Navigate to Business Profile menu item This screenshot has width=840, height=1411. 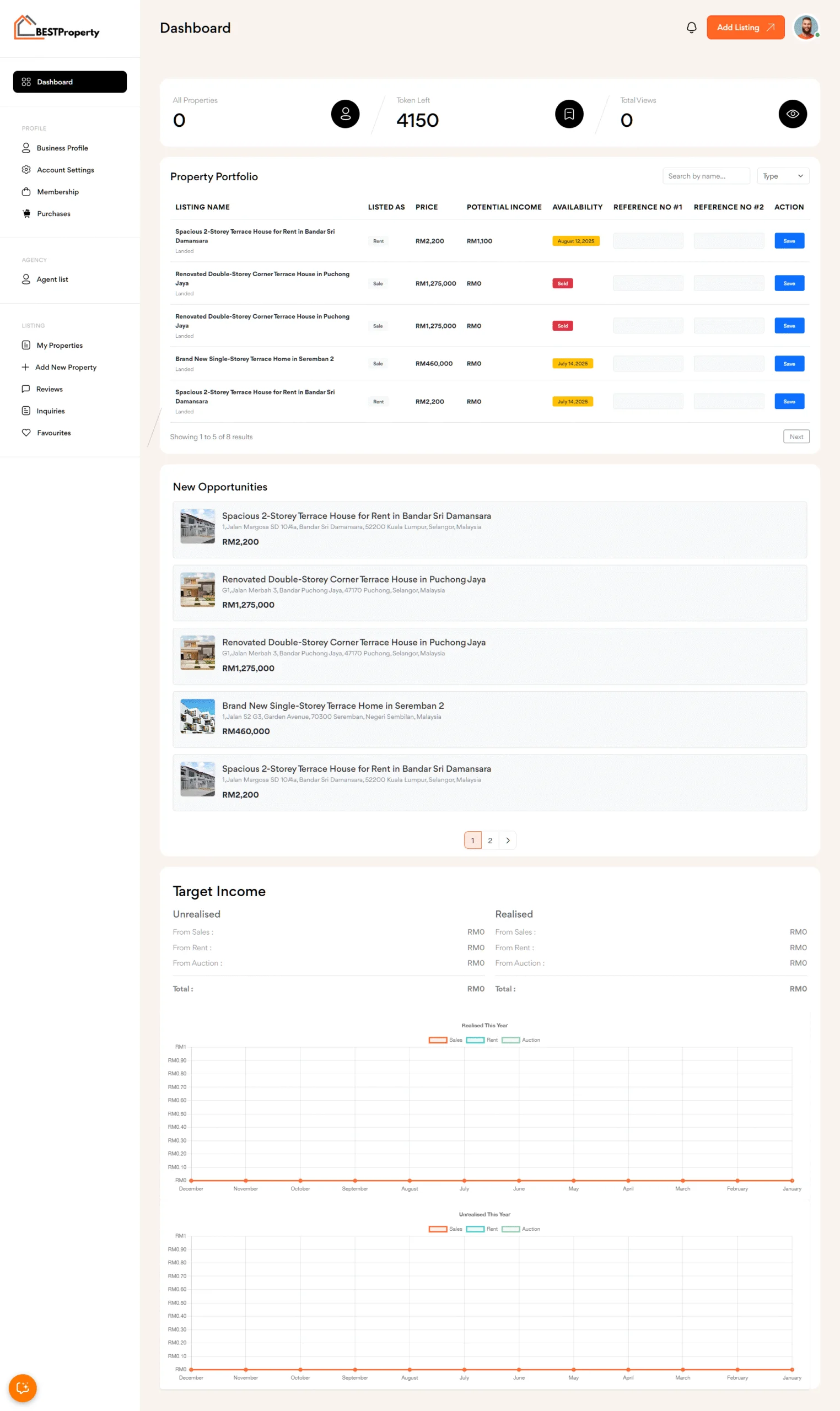point(62,148)
